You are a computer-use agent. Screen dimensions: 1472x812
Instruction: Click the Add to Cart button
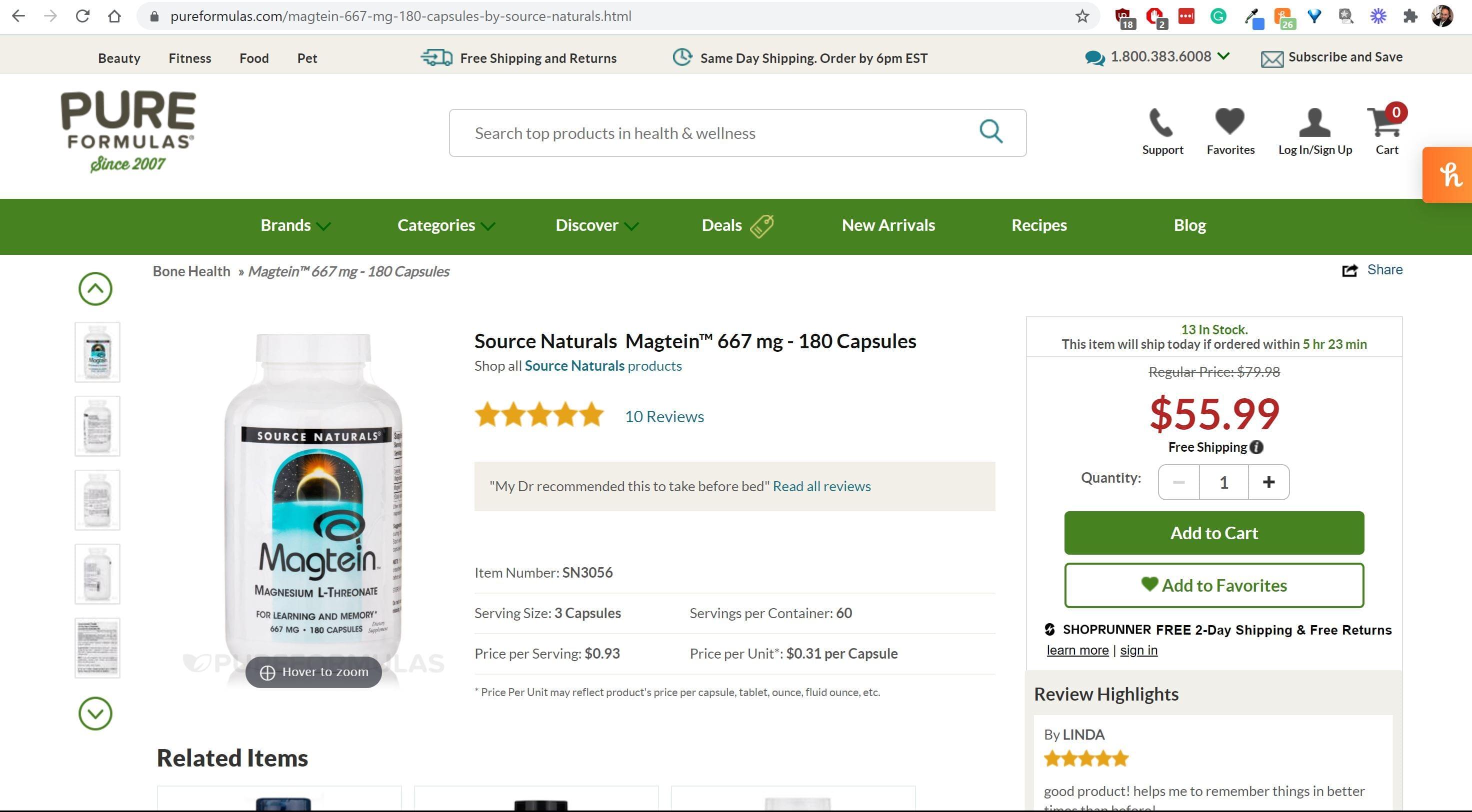click(1213, 533)
